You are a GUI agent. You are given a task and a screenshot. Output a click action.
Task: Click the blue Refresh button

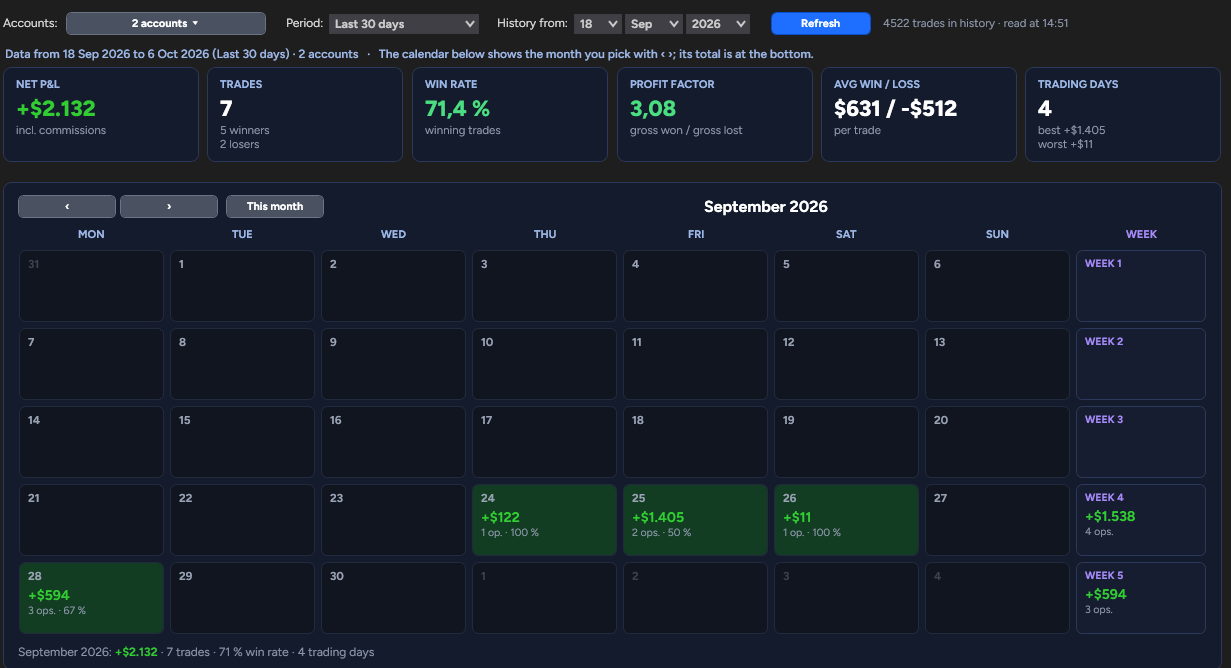tap(821, 23)
